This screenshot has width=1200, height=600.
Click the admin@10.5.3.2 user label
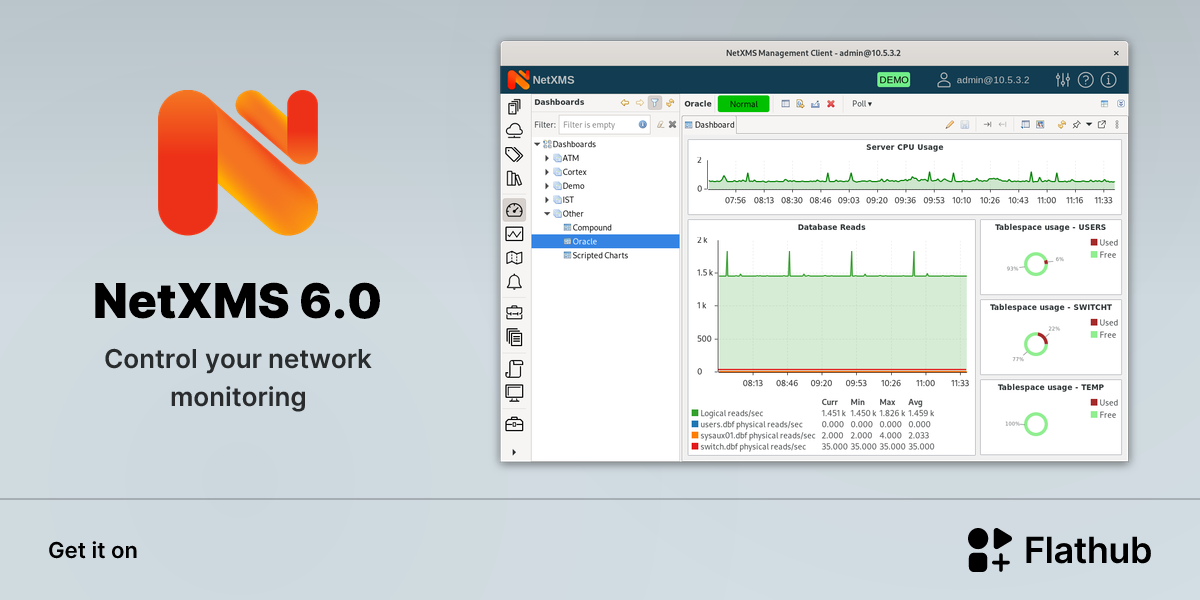point(996,80)
